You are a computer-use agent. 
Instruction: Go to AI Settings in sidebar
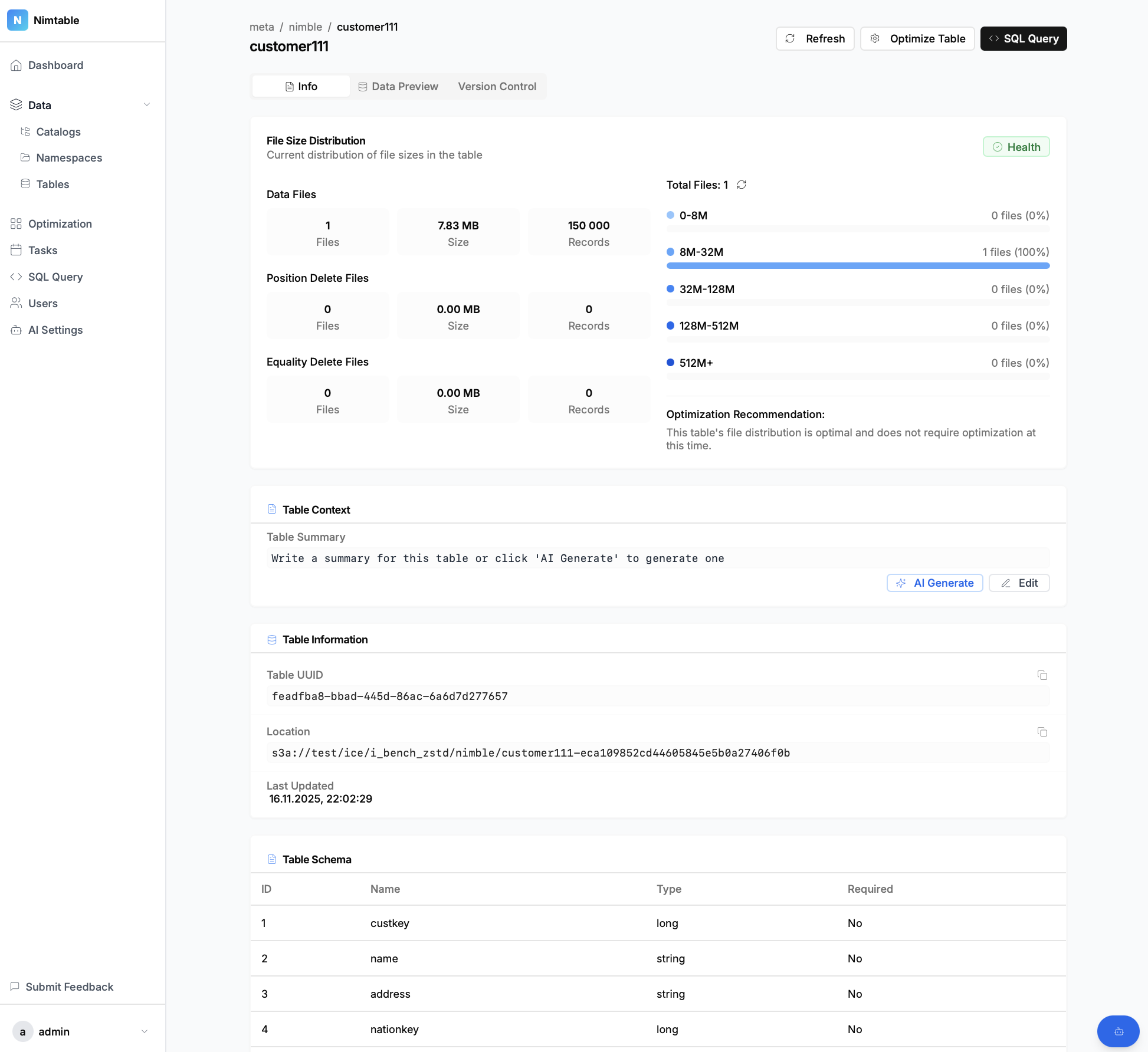[x=55, y=330]
